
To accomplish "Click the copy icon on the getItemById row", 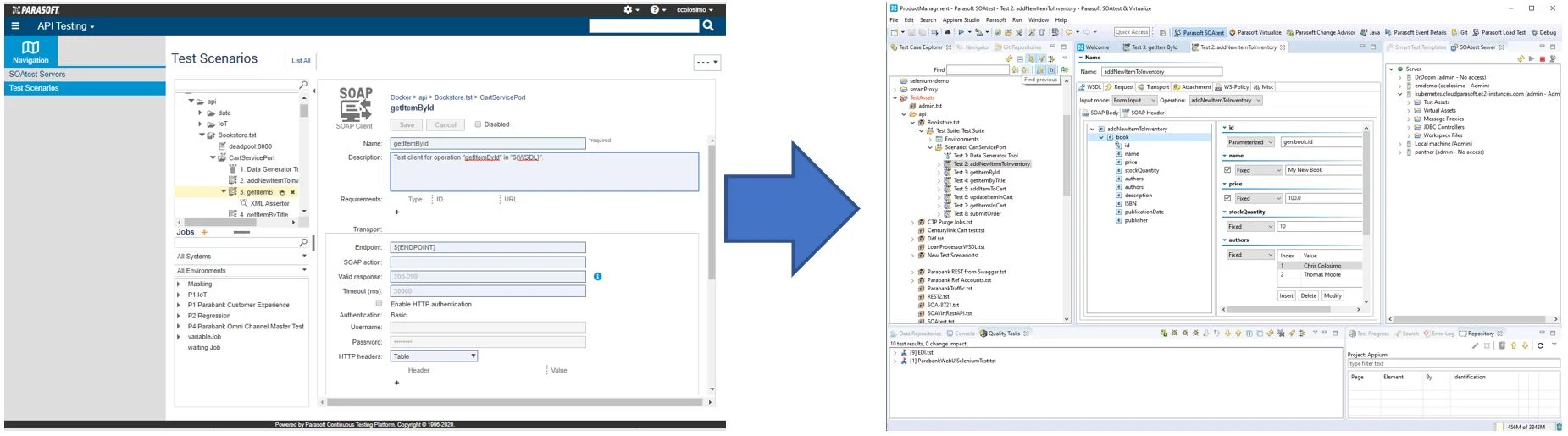I will [x=282, y=192].
